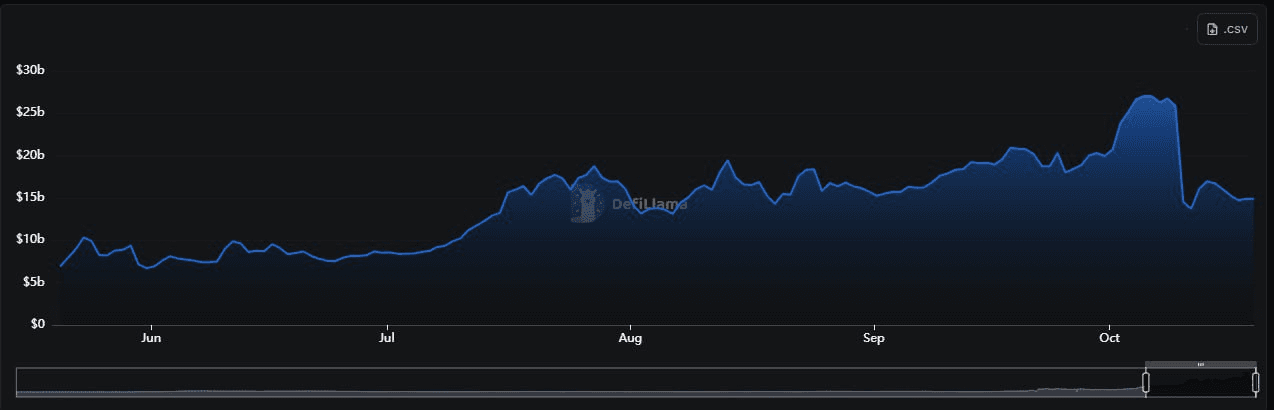Click the selected range window in the timeline brush

tap(1200, 381)
